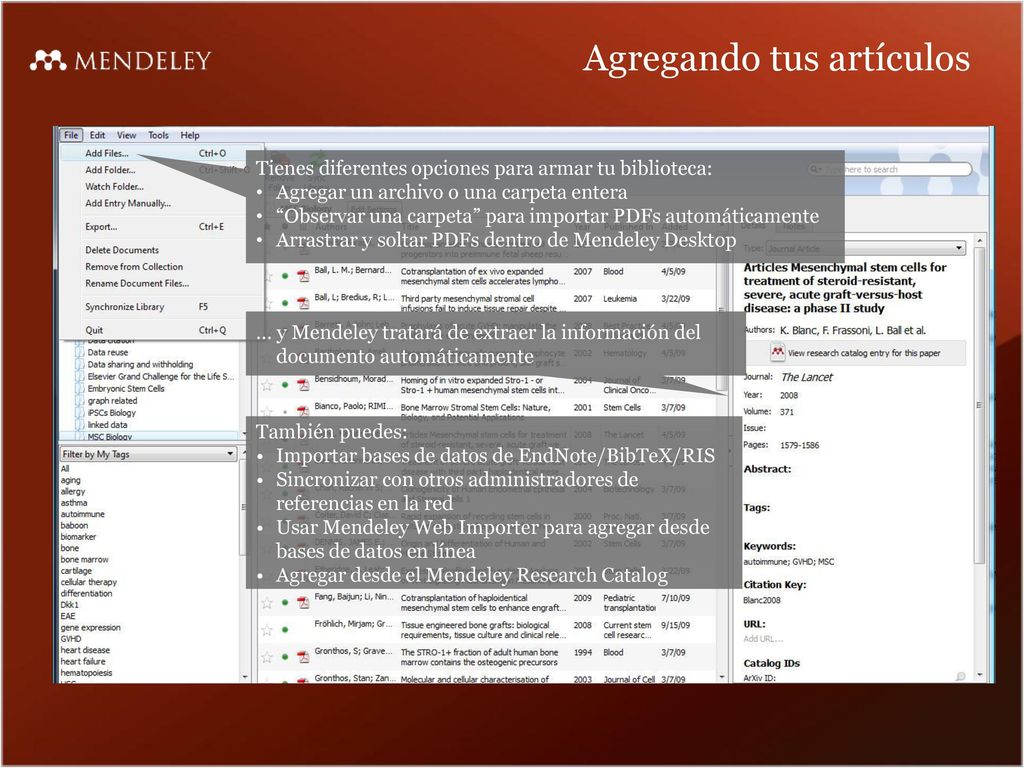This screenshot has height=768, width=1024.
Task: Click the folder icon of graph related
Action: (x=80, y=401)
